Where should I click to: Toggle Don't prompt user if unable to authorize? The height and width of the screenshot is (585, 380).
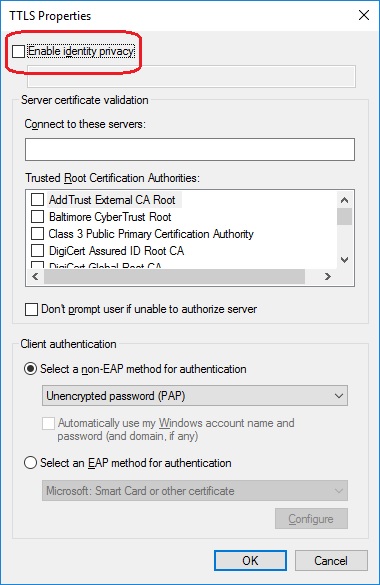[x=31, y=309]
